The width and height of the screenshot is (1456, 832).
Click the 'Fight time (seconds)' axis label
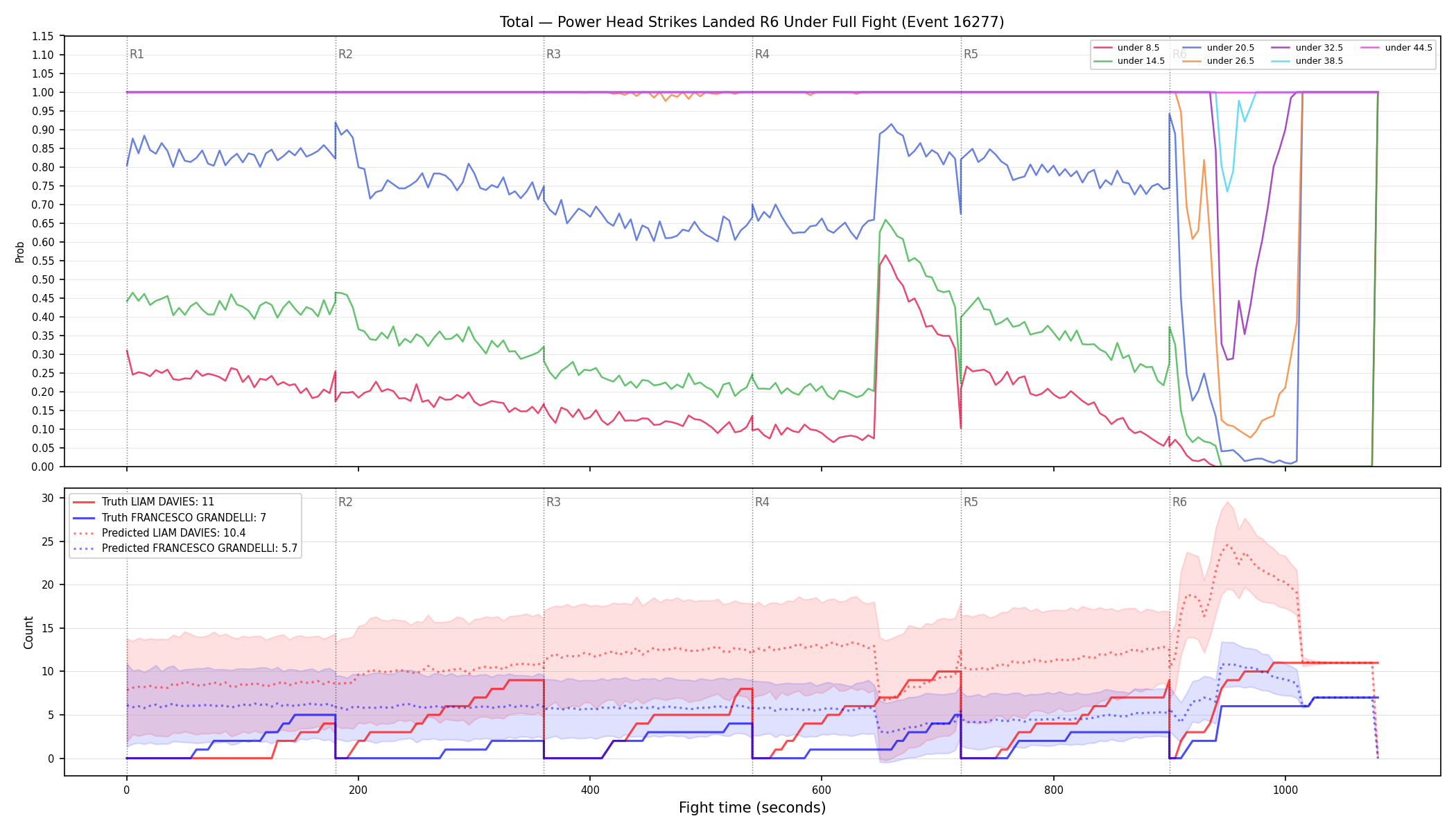click(x=752, y=808)
